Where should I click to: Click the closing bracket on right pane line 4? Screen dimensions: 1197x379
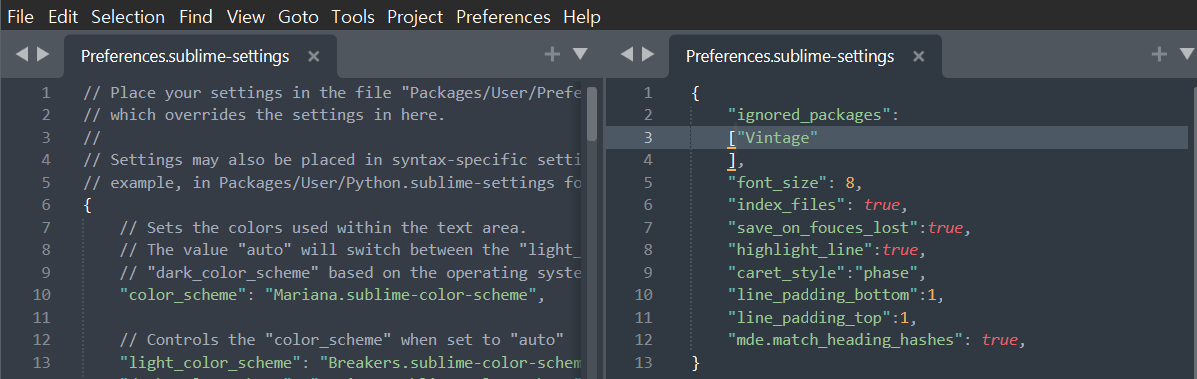pos(732,160)
